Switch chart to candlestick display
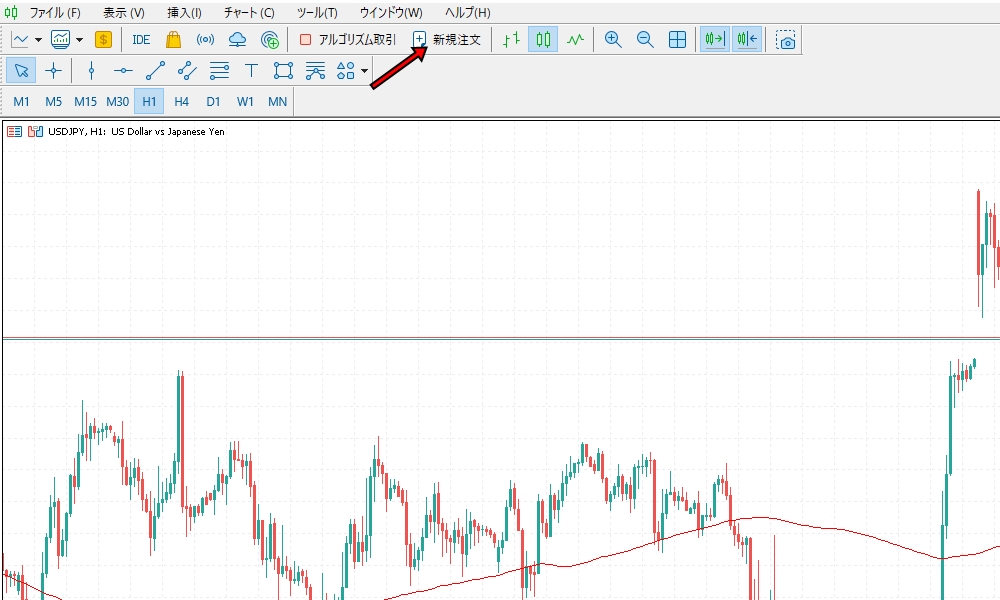This screenshot has width=1000, height=600. [x=543, y=40]
